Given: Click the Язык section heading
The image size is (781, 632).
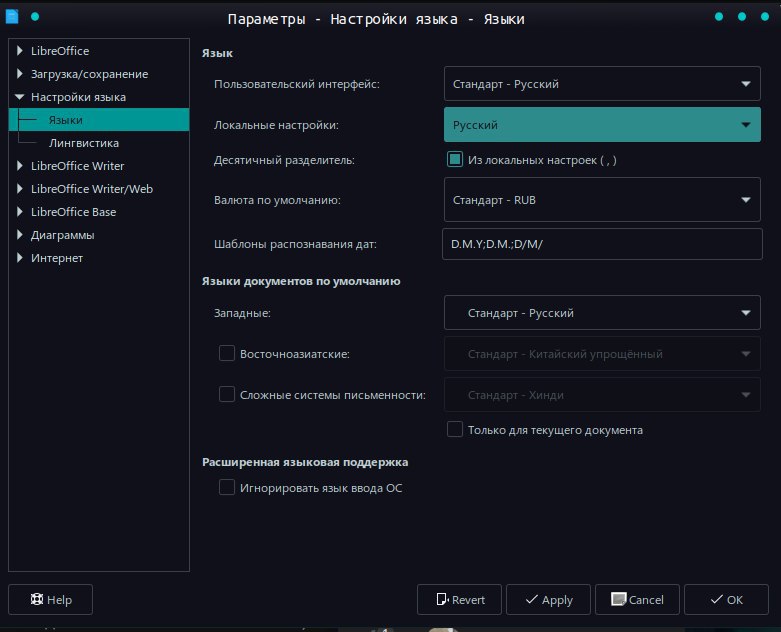Looking at the screenshot, I should [x=217, y=53].
